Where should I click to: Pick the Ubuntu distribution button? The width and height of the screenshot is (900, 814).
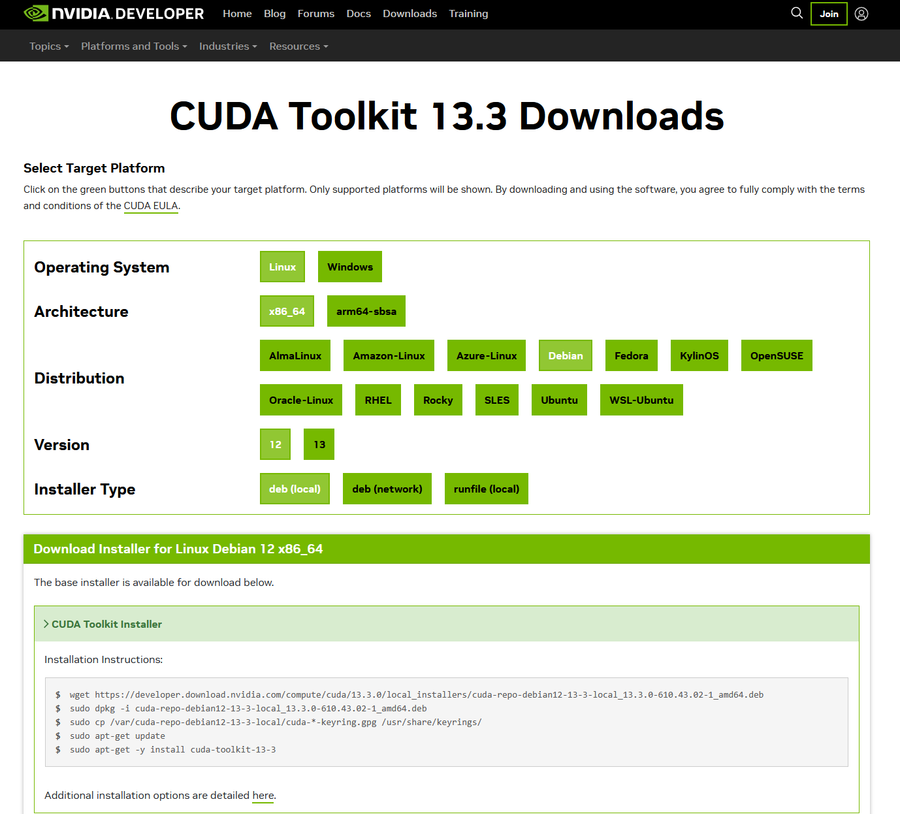point(559,400)
